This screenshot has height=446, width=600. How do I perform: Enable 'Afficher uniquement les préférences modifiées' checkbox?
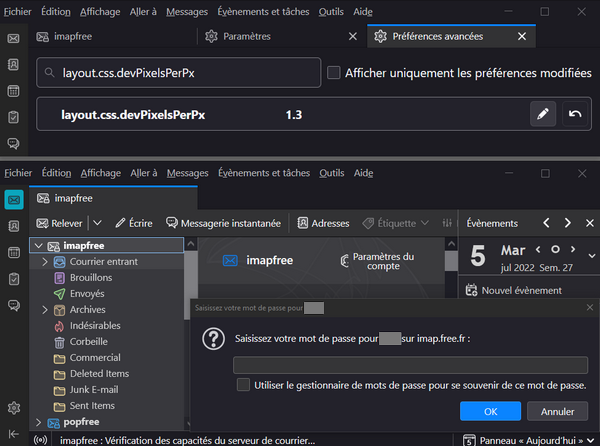pos(334,73)
